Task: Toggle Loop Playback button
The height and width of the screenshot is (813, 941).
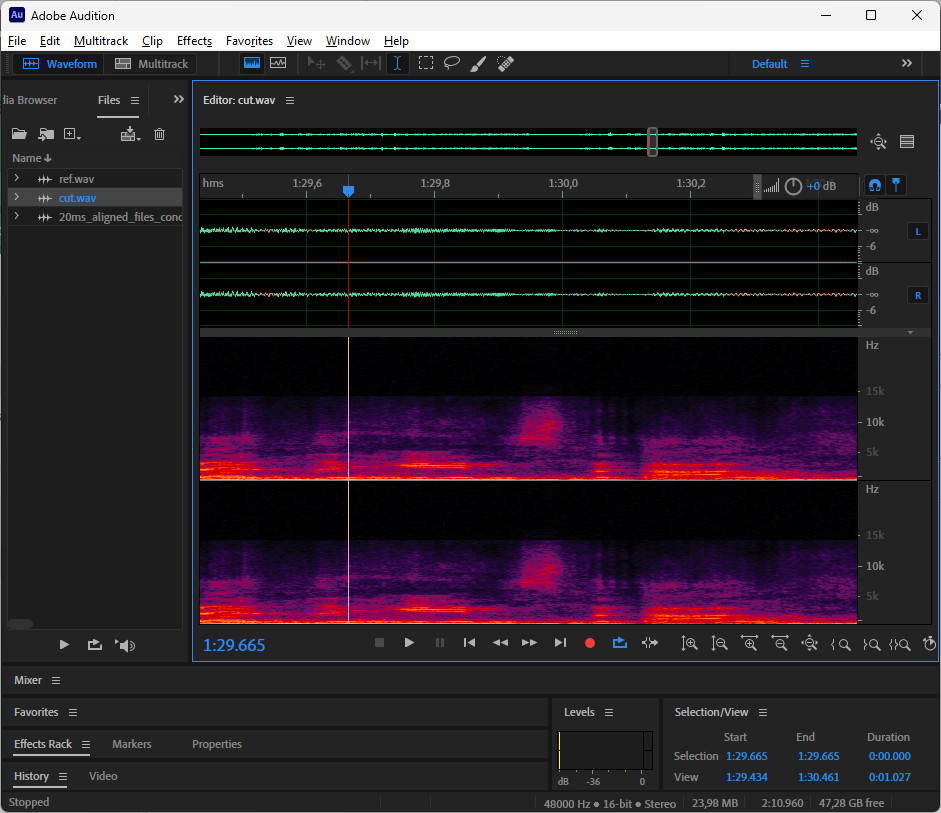Action: point(620,643)
